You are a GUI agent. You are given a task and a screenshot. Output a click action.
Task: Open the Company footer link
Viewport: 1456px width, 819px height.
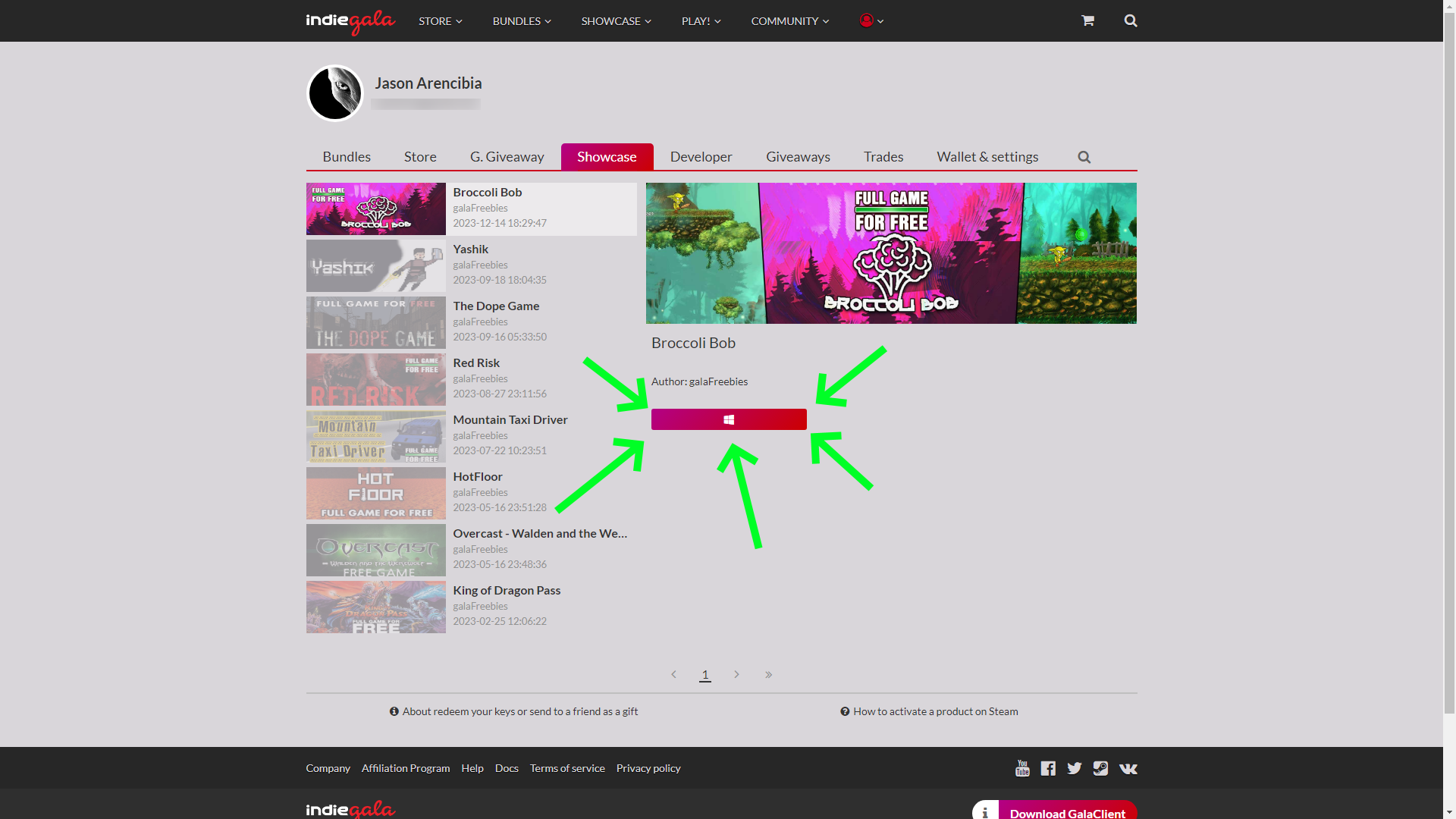click(x=328, y=768)
